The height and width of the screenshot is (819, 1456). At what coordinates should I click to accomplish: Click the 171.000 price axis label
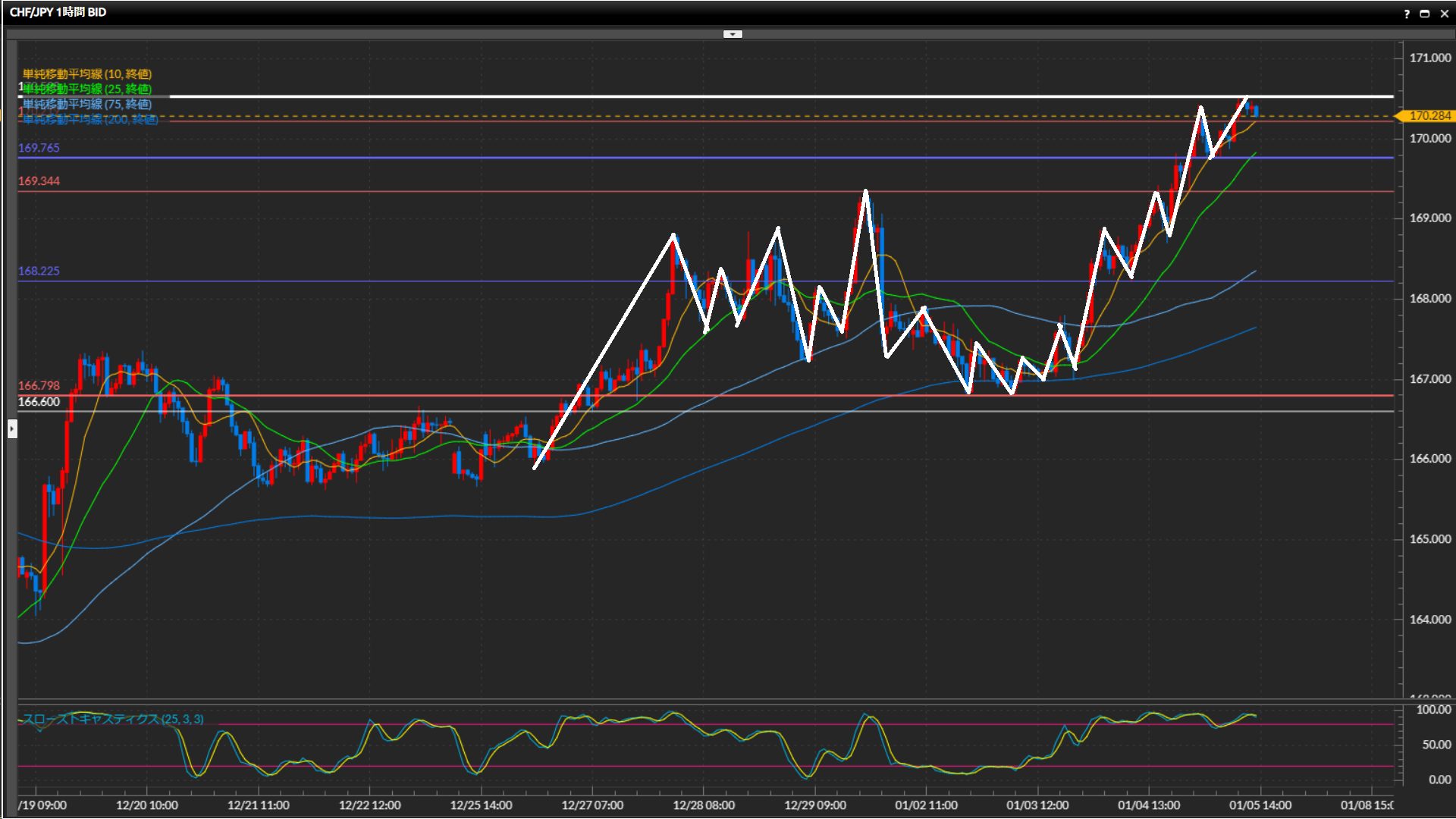(x=1429, y=58)
